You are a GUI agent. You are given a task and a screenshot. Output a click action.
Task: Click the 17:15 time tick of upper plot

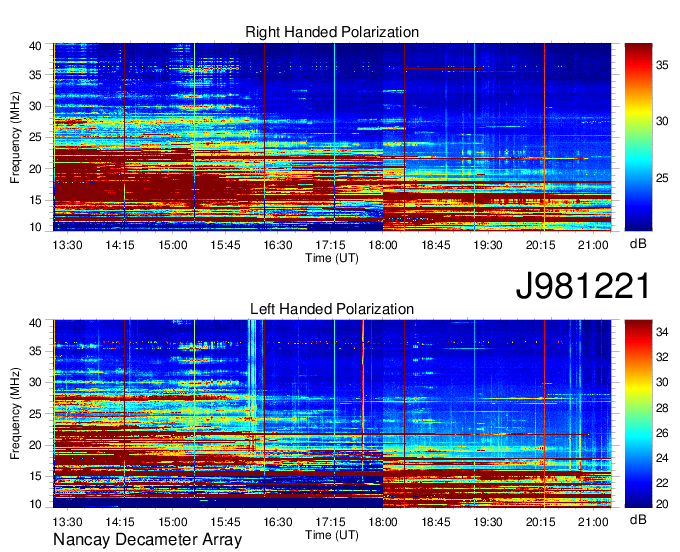coord(330,245)
